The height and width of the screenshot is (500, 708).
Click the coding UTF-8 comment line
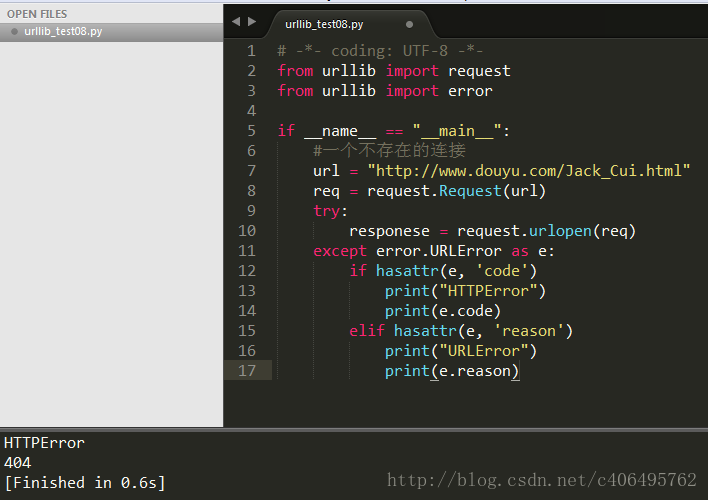coord(380,51)
